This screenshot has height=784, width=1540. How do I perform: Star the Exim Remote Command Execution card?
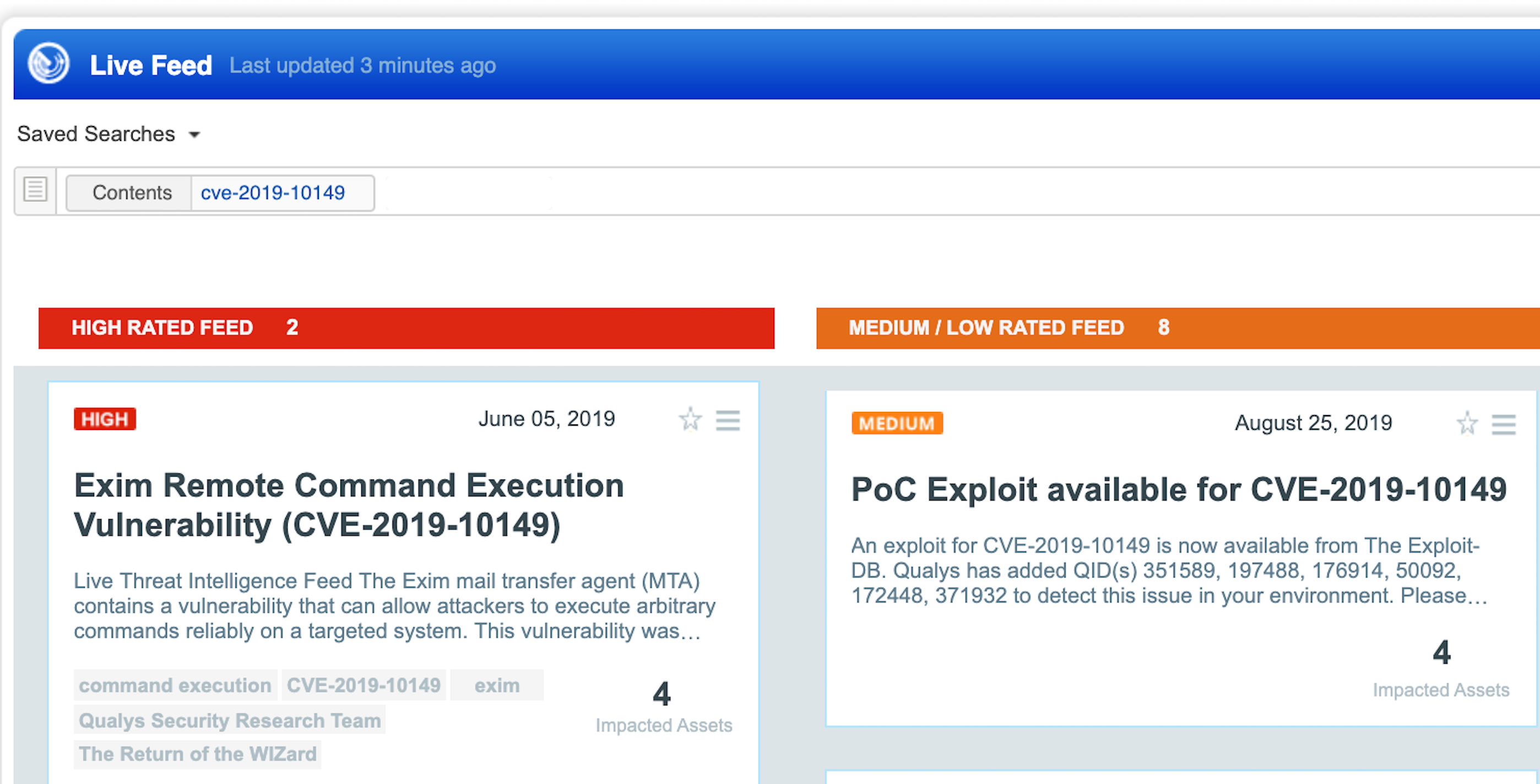click(x=690, y=420)
